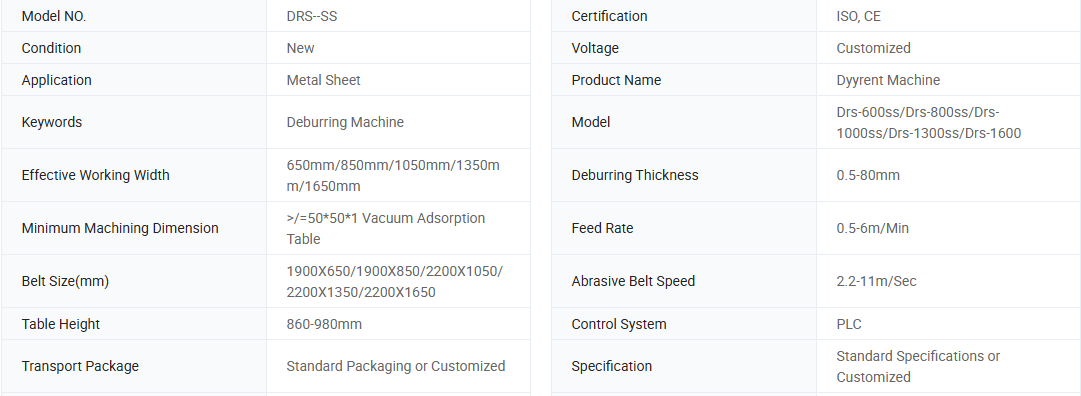Click the 650mm/850mm working width values
Image resolution: width=1081 pixels, height=396 pixels.
point(393,175)
